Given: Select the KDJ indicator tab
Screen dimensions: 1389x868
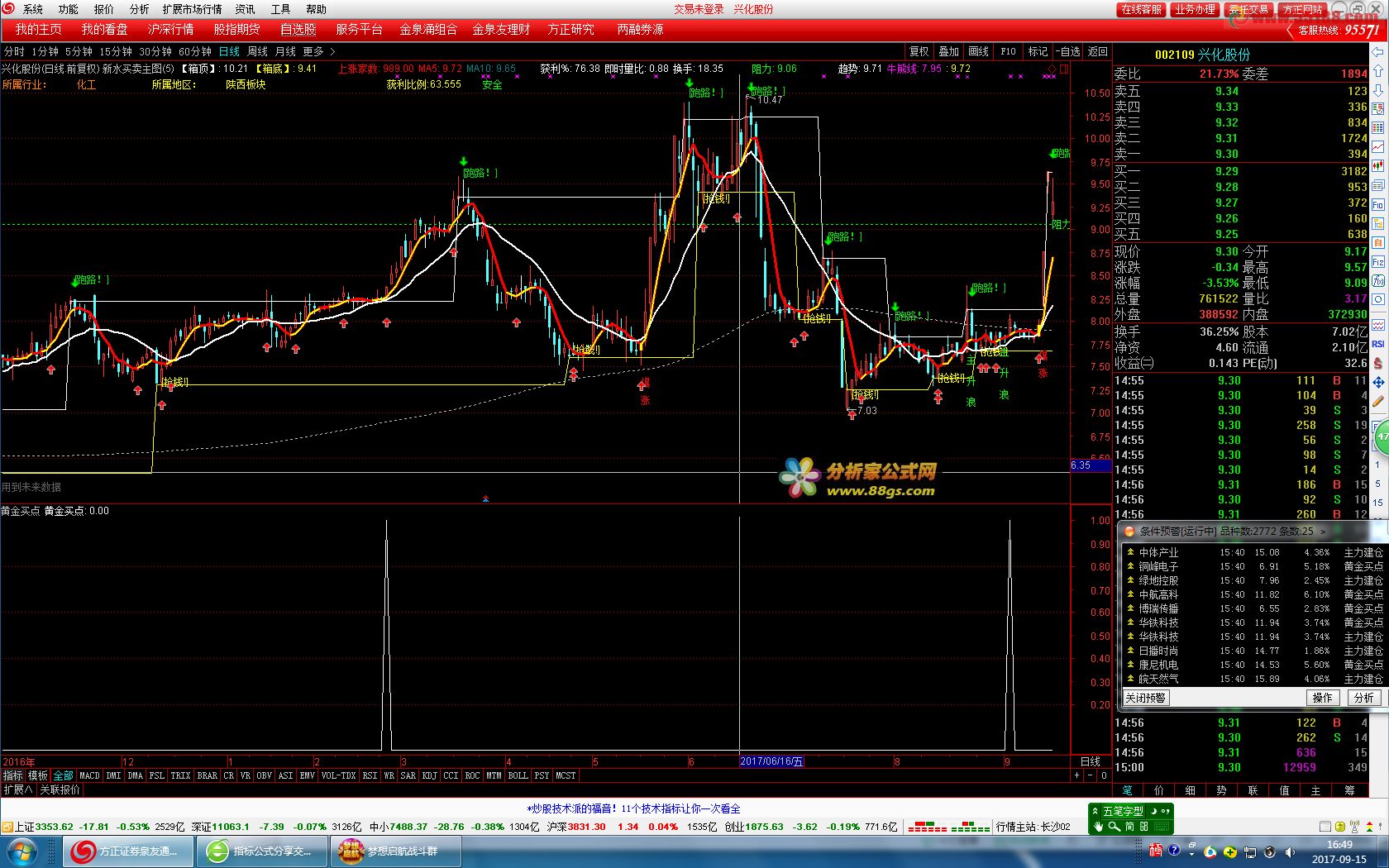Looking at the screenshot, I should click(x=429, y=775).
